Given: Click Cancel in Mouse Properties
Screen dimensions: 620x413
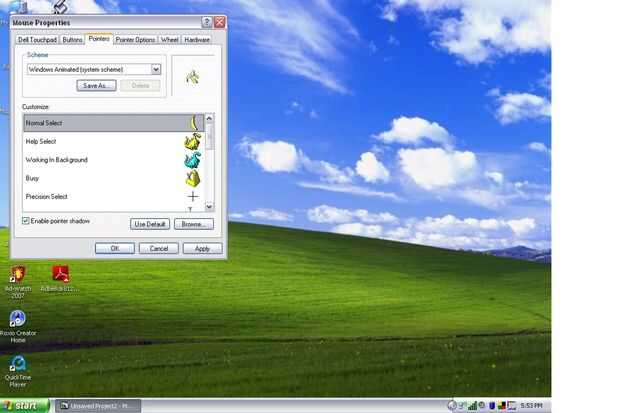Looking at the screenshot, I should point(159,248).
